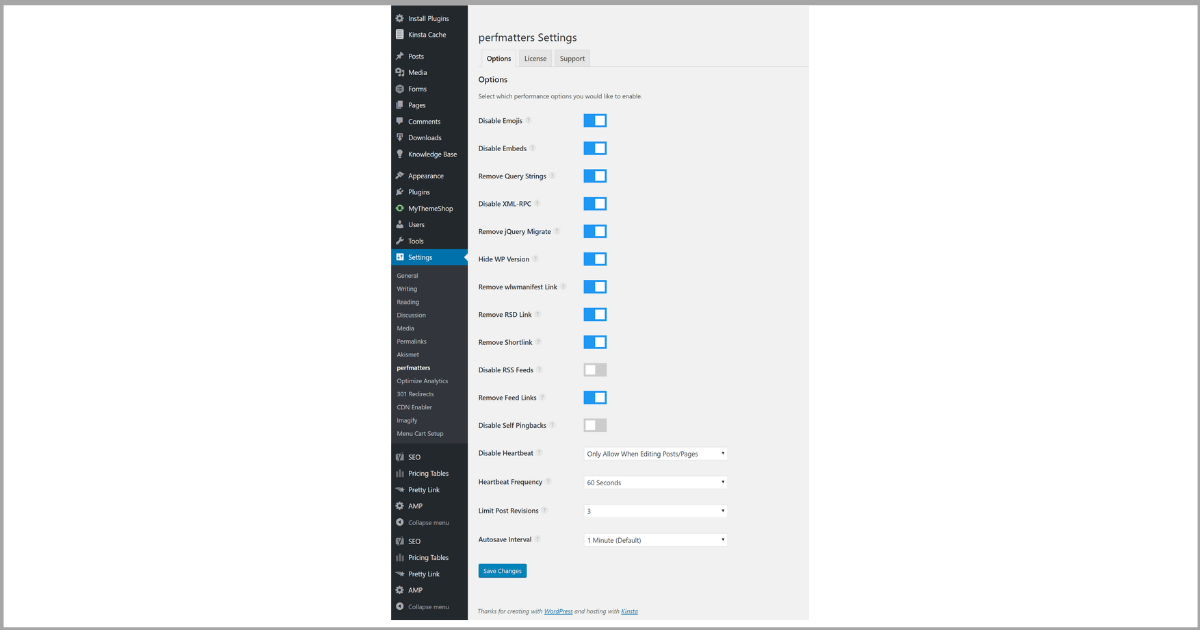Click the Knowledge Base lightbulb icon
The image size is (1200, 630).
tap(400, 154)
